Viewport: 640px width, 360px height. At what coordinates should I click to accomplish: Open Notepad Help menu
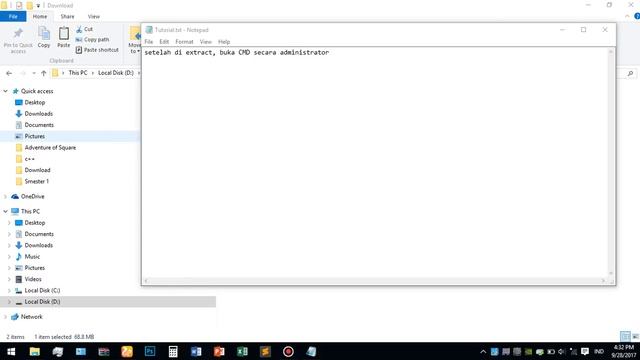coord(224,42)
